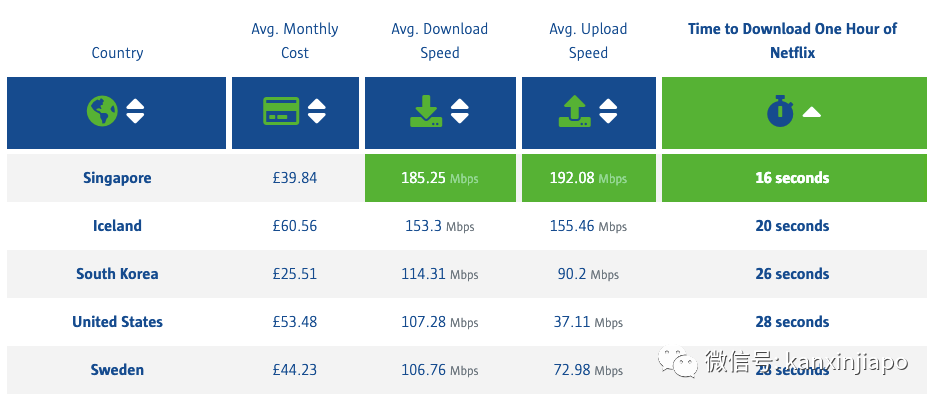Viewport: 939px width, 405px height.
Task: Click Sweden's £44.23 cost cell
Action: pos(295,370)
